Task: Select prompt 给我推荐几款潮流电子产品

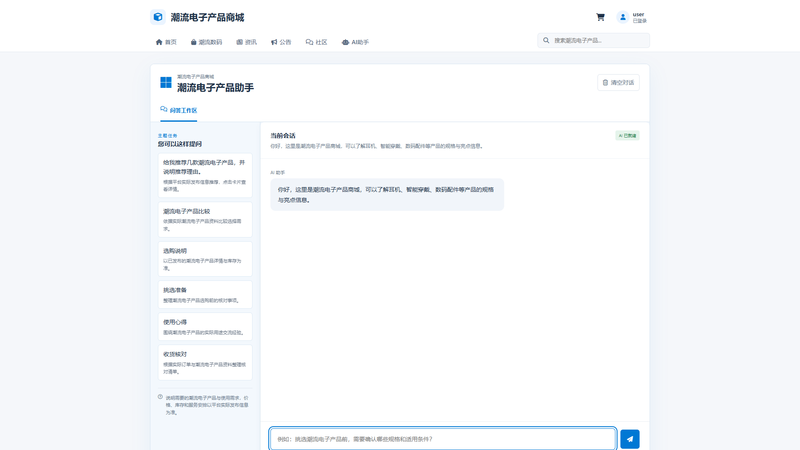Action: (205, 176)
